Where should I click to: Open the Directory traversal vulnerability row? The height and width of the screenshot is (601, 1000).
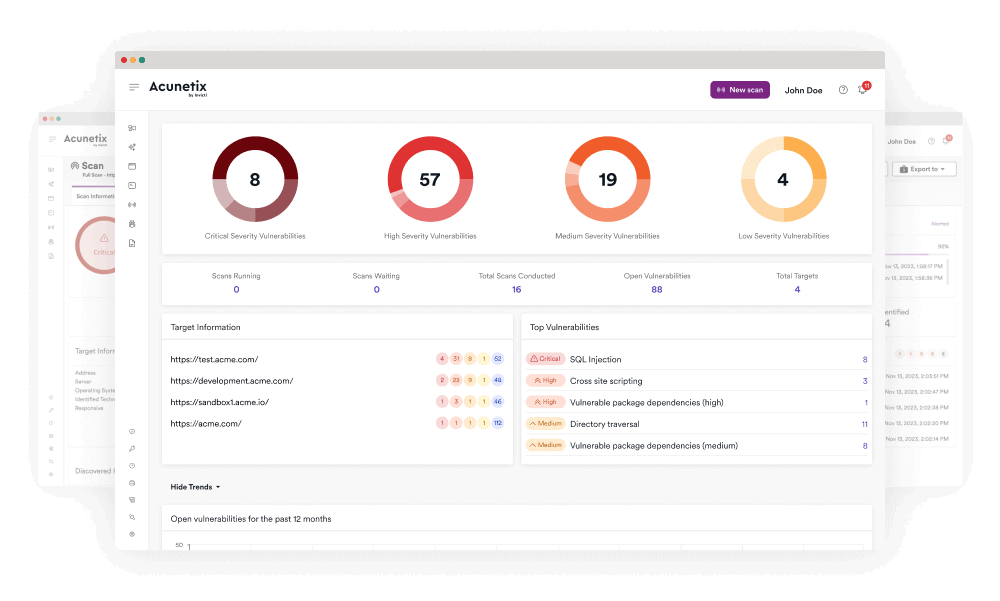click(604, 424)
